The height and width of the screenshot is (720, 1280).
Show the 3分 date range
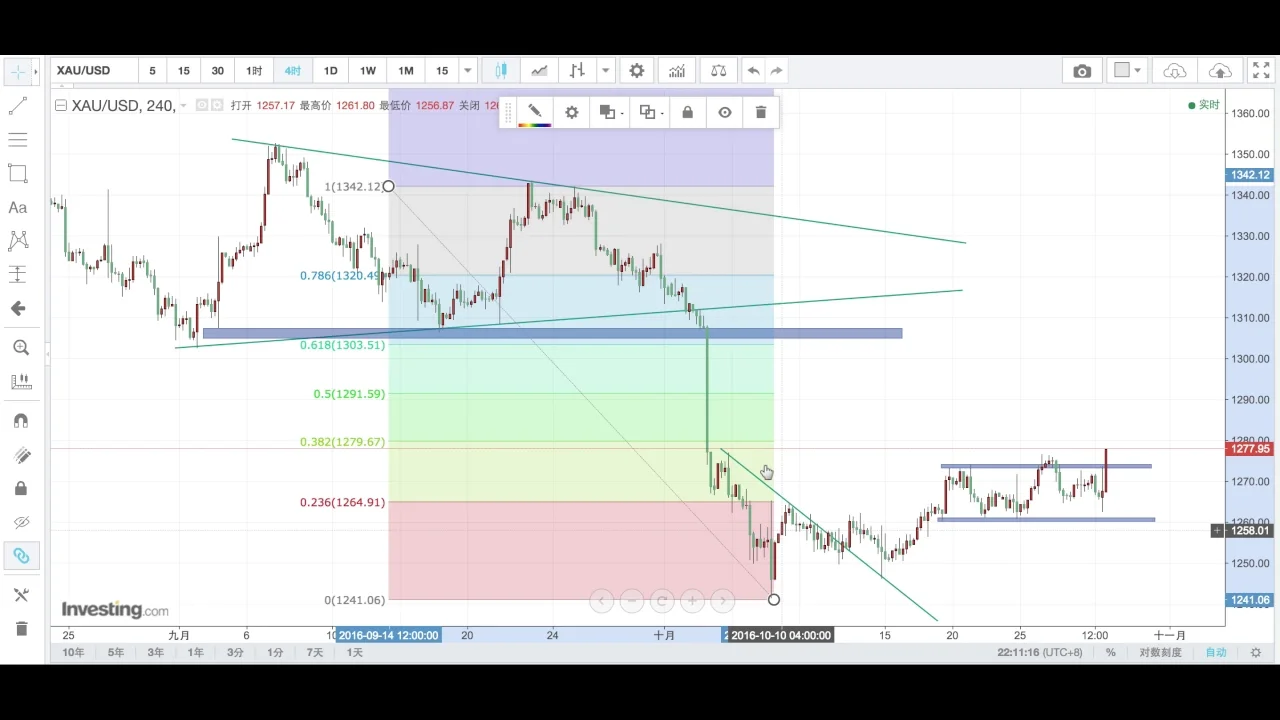[235, 653]
